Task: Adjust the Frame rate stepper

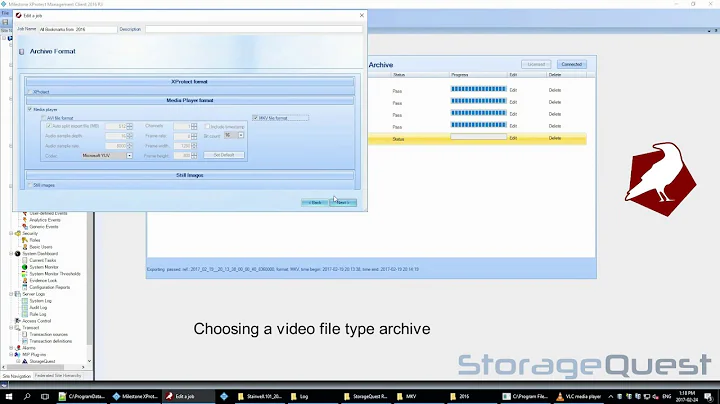Action: point(194,136)
